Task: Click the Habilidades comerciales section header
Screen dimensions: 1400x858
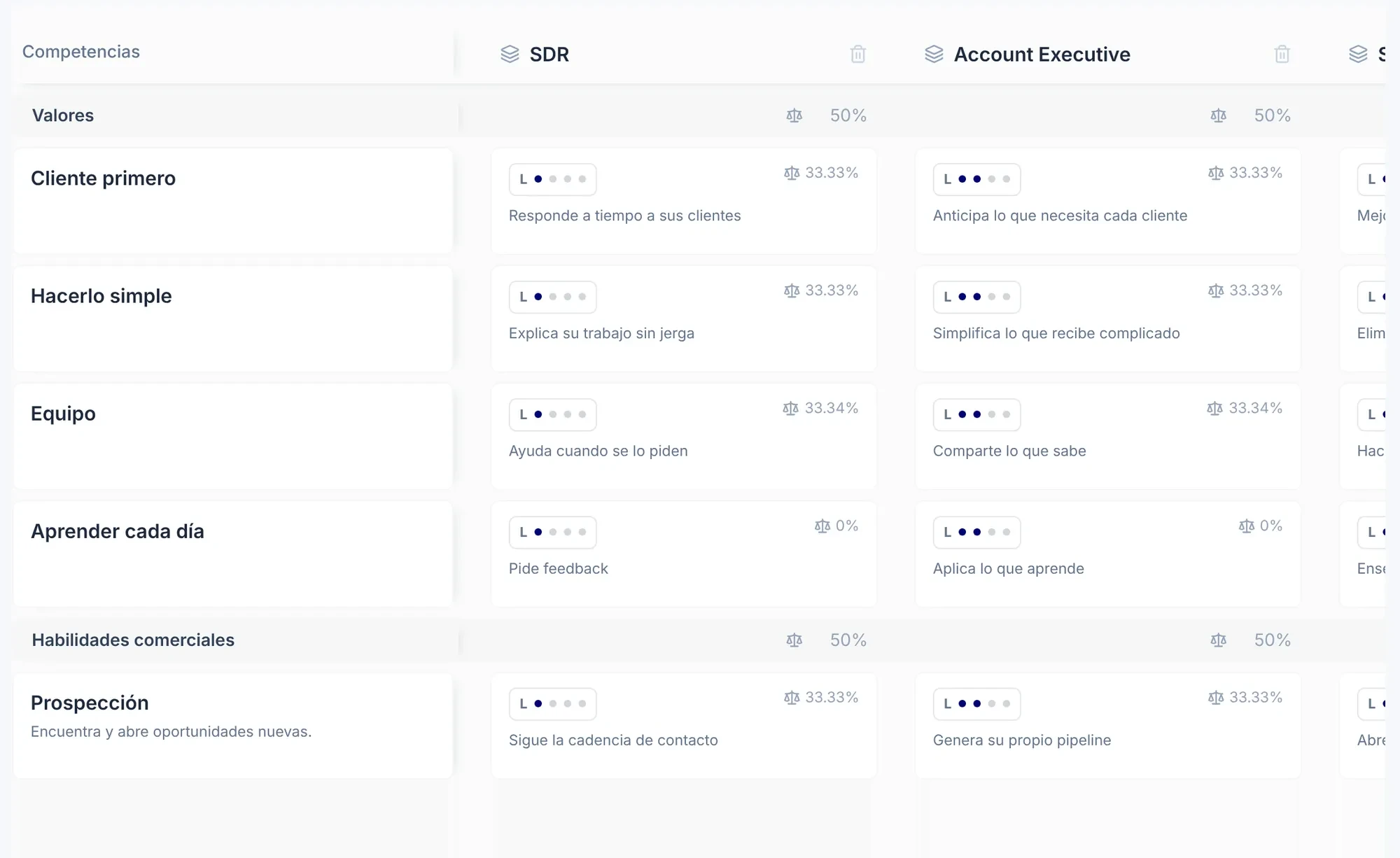Action: [x=133, y=640]
